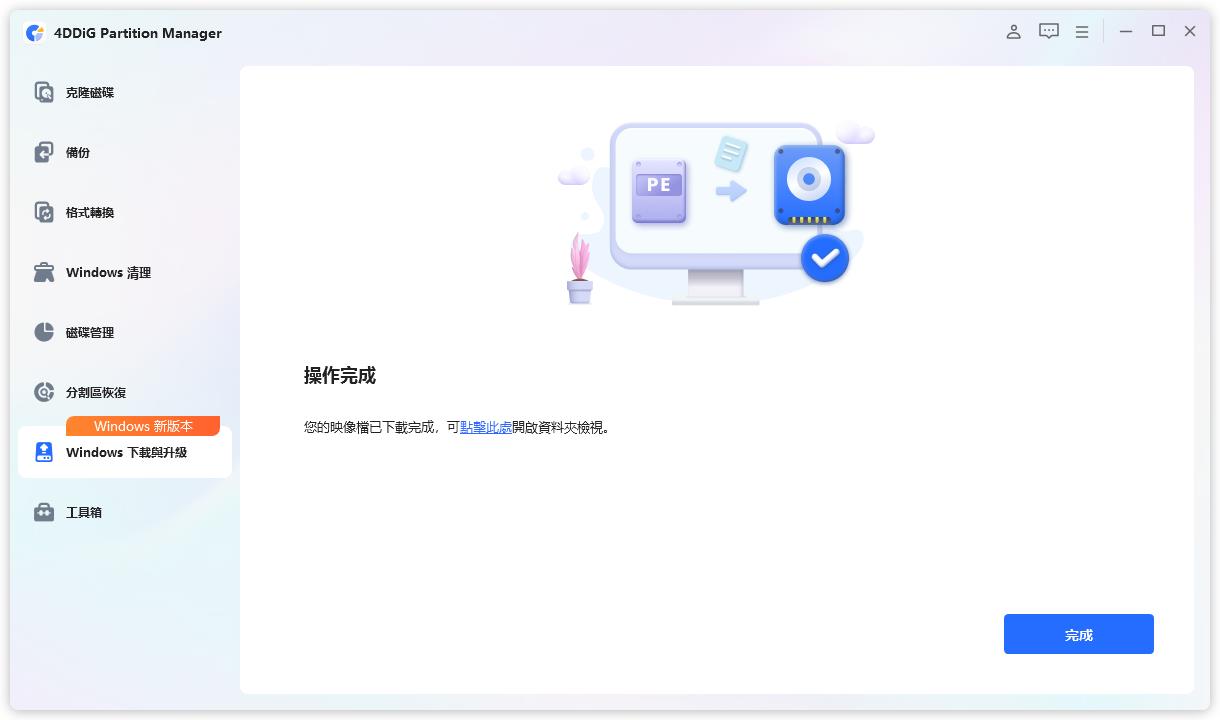The height and width of the screenshot is (720, 1220).
Task: Click the 克隆磁碟 sidebar icon
Action: [44, 92]
